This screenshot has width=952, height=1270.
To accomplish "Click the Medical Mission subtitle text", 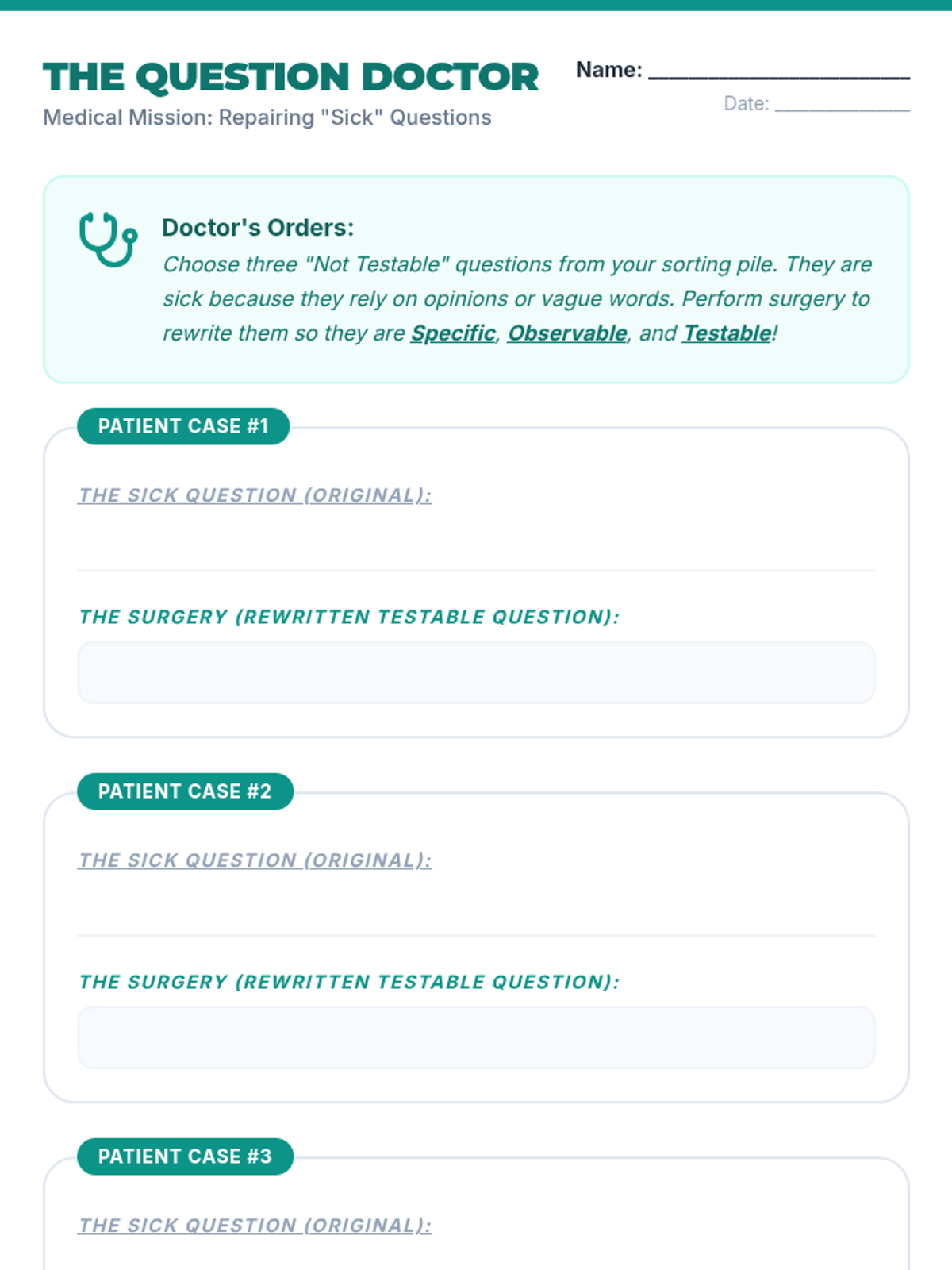I will pos(267,117).
